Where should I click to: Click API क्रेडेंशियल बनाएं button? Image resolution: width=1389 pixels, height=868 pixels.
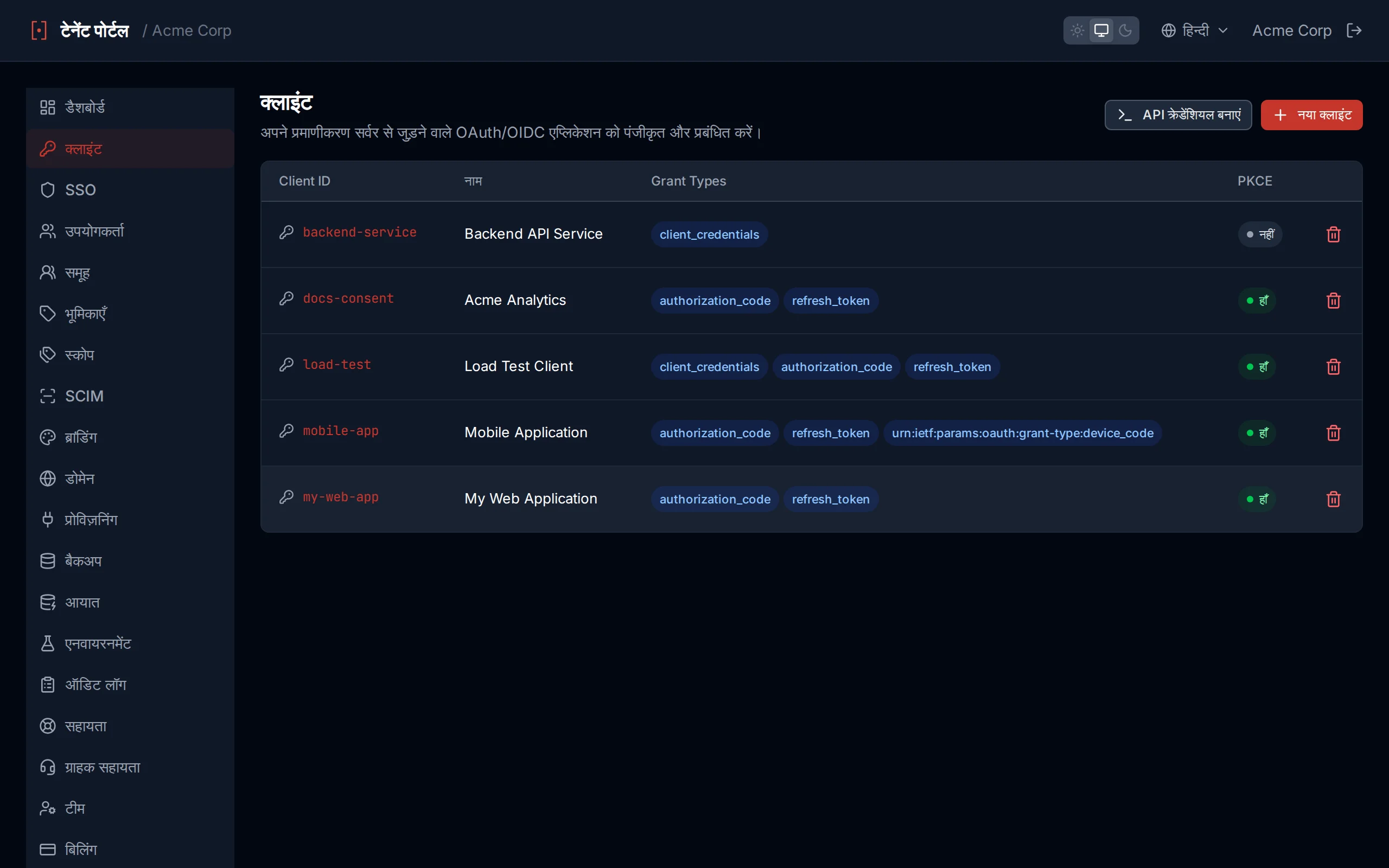(x=1178, y=115)
